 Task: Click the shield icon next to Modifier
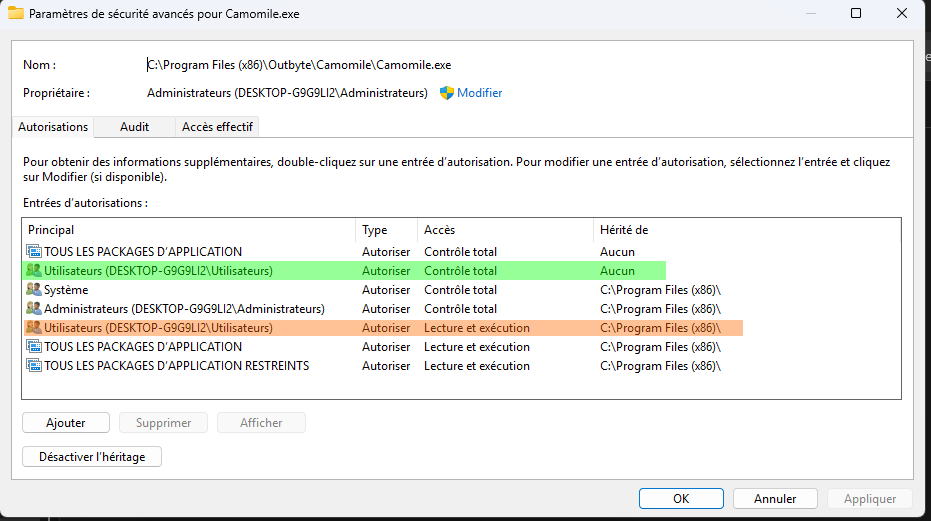point(447,93)
